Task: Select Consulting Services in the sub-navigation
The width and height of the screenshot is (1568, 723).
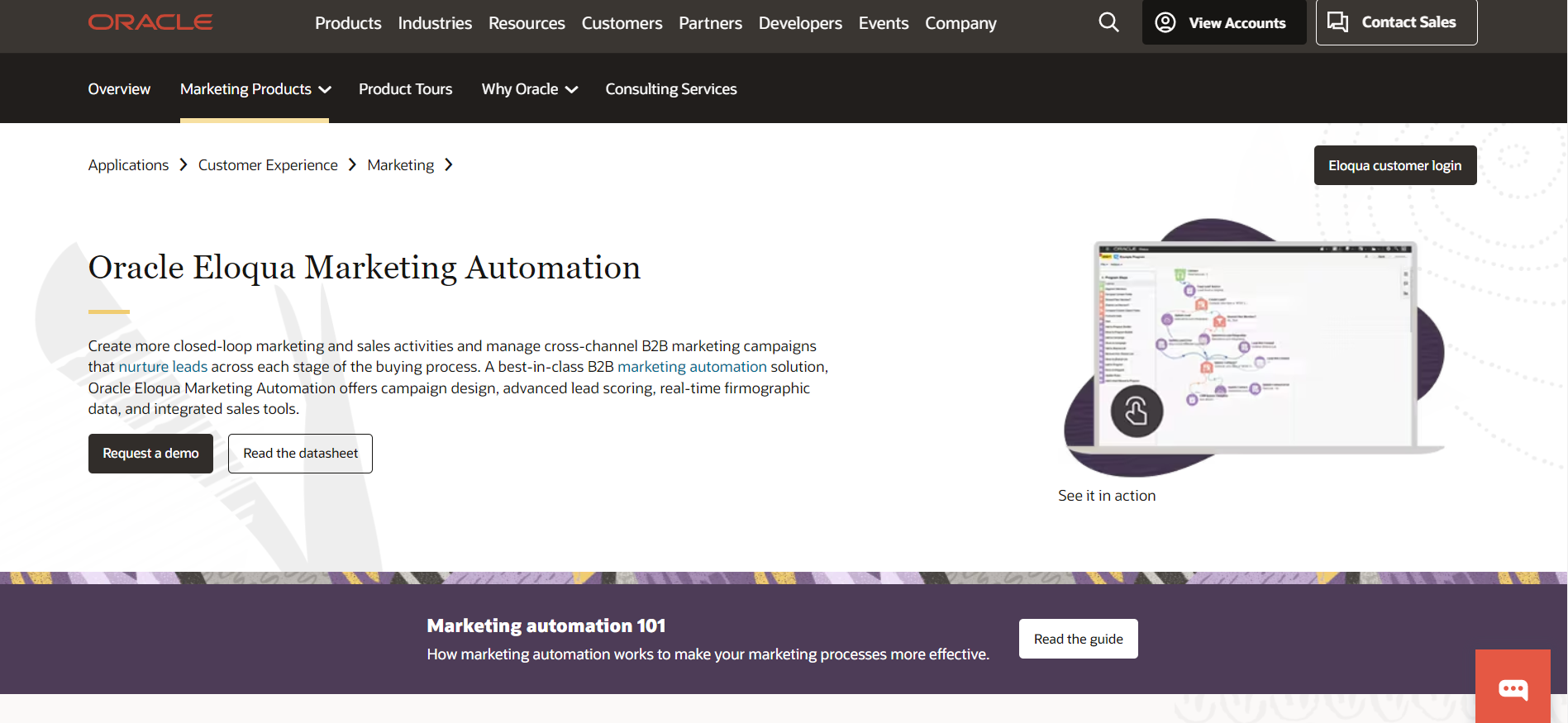Action: [x=670, y=89]
